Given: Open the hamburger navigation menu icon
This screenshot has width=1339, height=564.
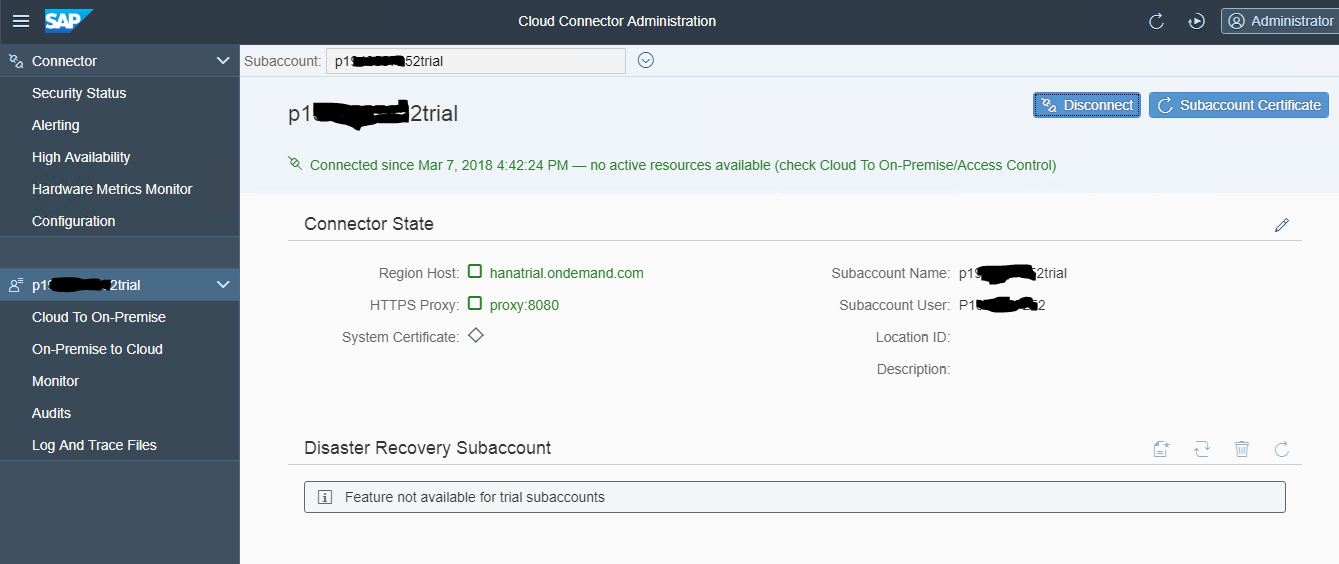Looking at the screenshot, I should coord(21,21).
